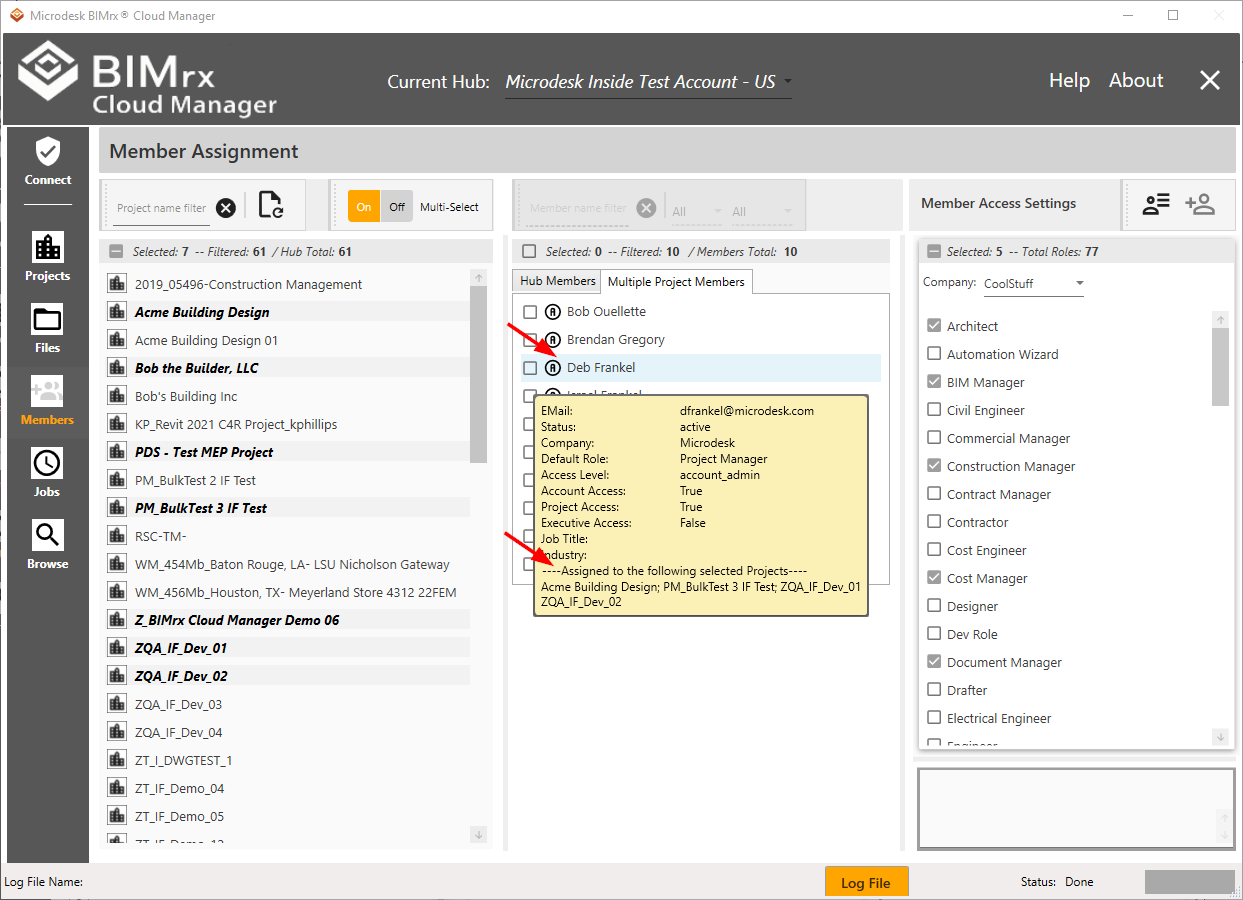
Task: Toggle the select-all projects checkbox
Action: (116, 252)
